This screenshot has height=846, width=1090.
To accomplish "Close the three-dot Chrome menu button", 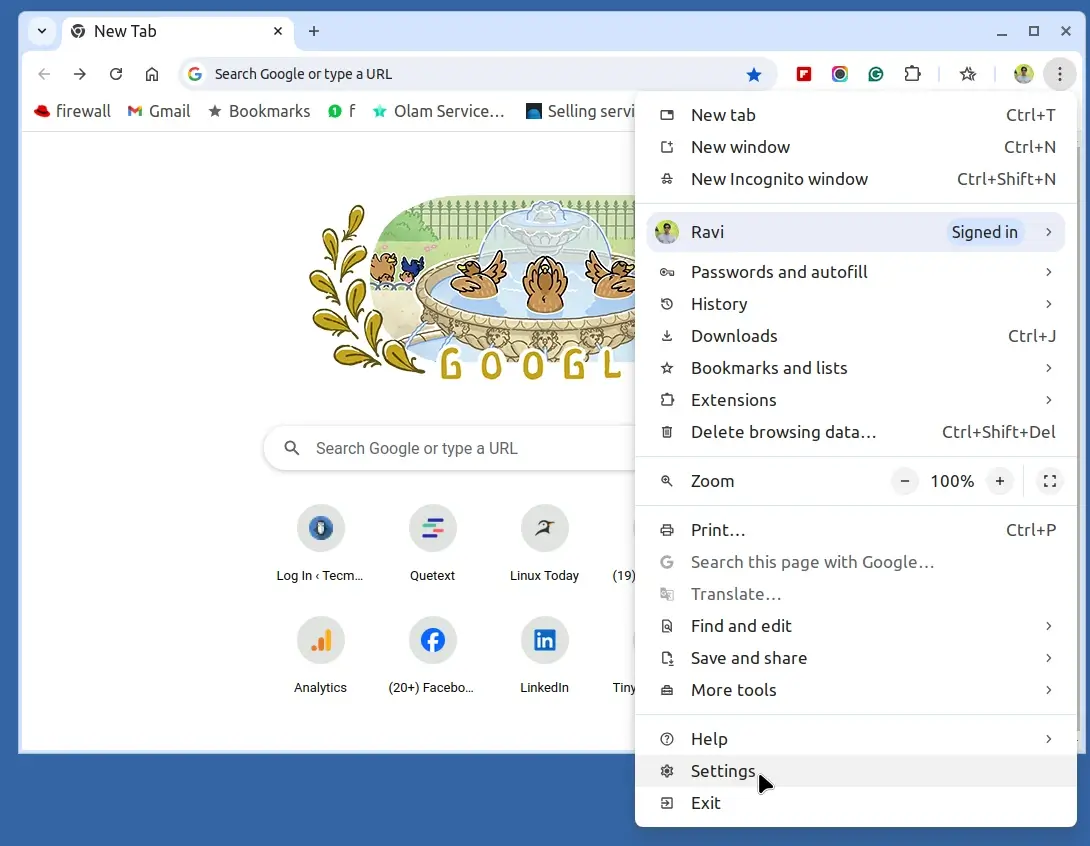I will [x=1059, y=74].
